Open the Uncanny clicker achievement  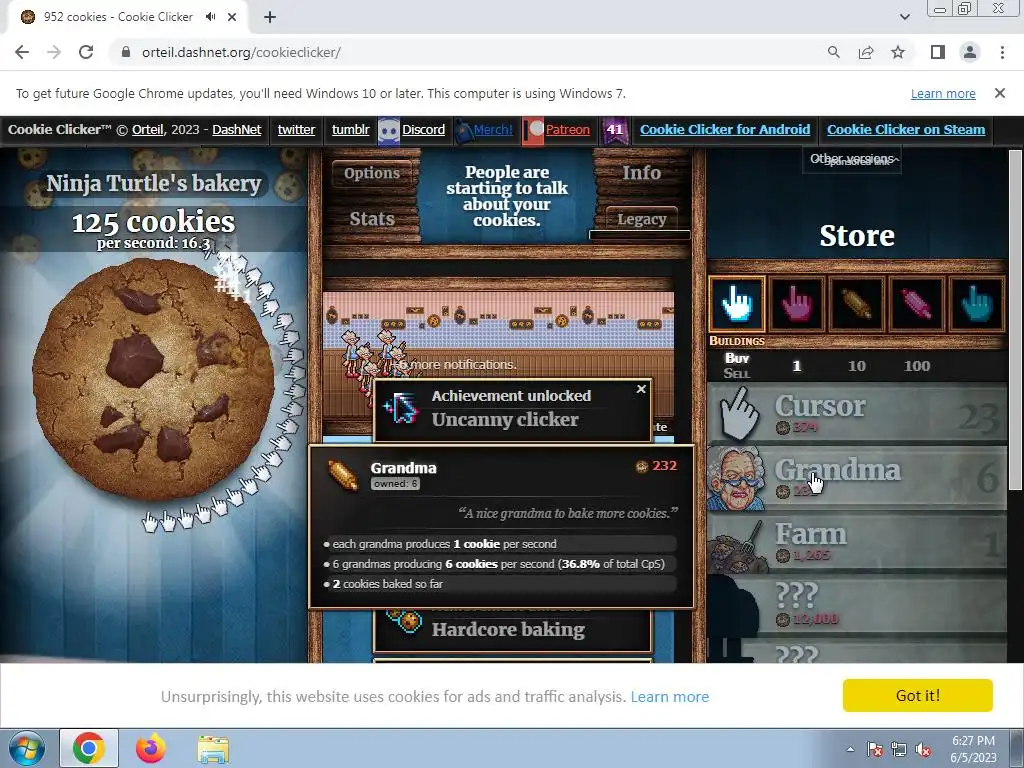[x=512, y=409]
